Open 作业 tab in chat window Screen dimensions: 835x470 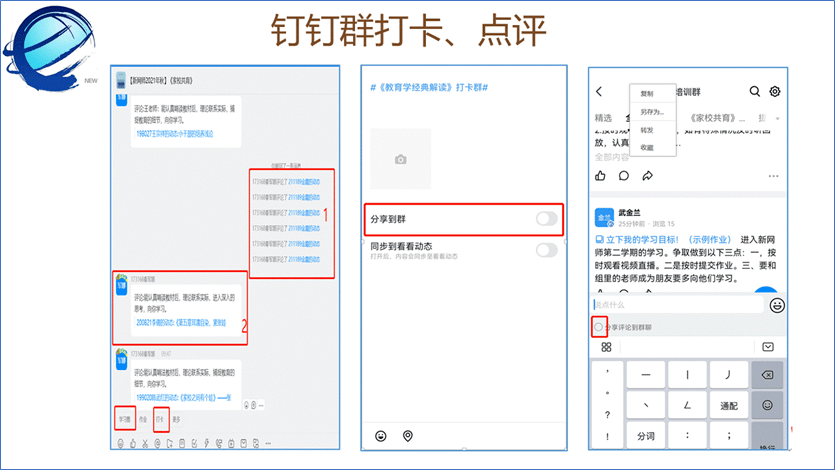click(143, 419)
